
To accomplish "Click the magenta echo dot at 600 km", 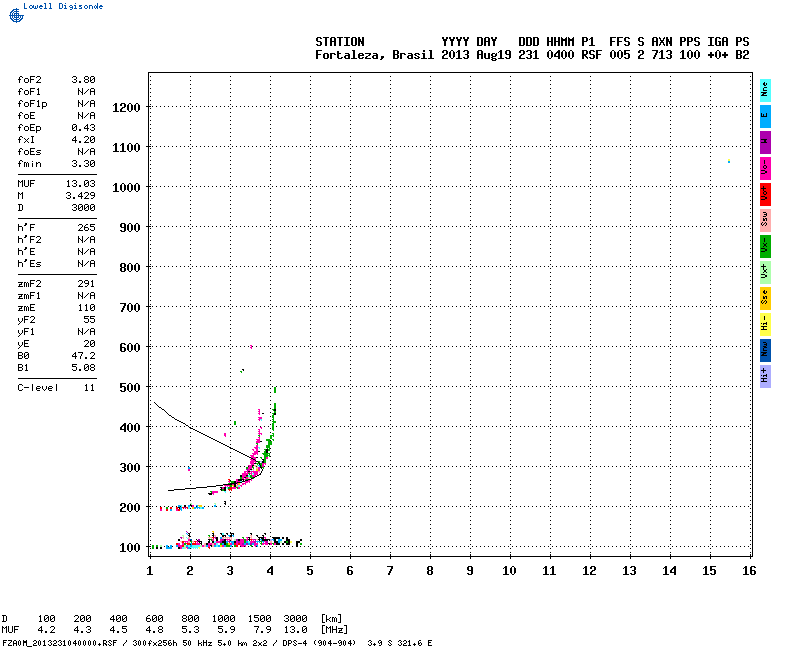I will click(251, 347).
